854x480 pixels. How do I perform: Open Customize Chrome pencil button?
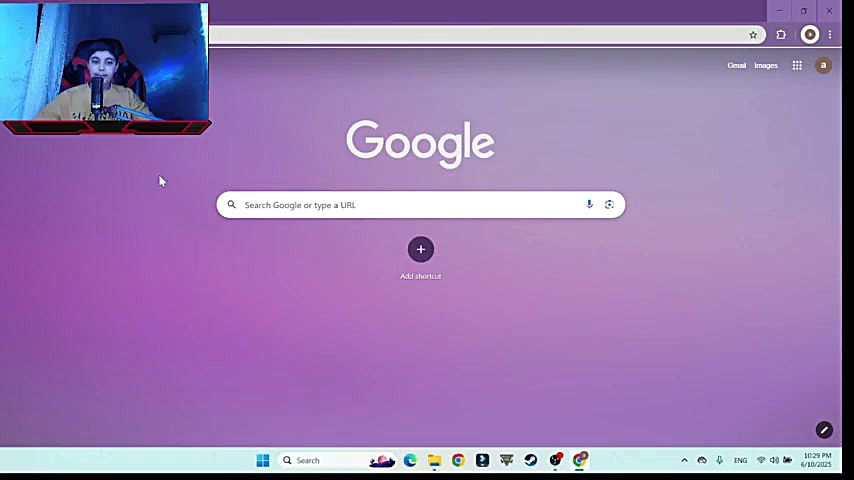tap(824, 430)
